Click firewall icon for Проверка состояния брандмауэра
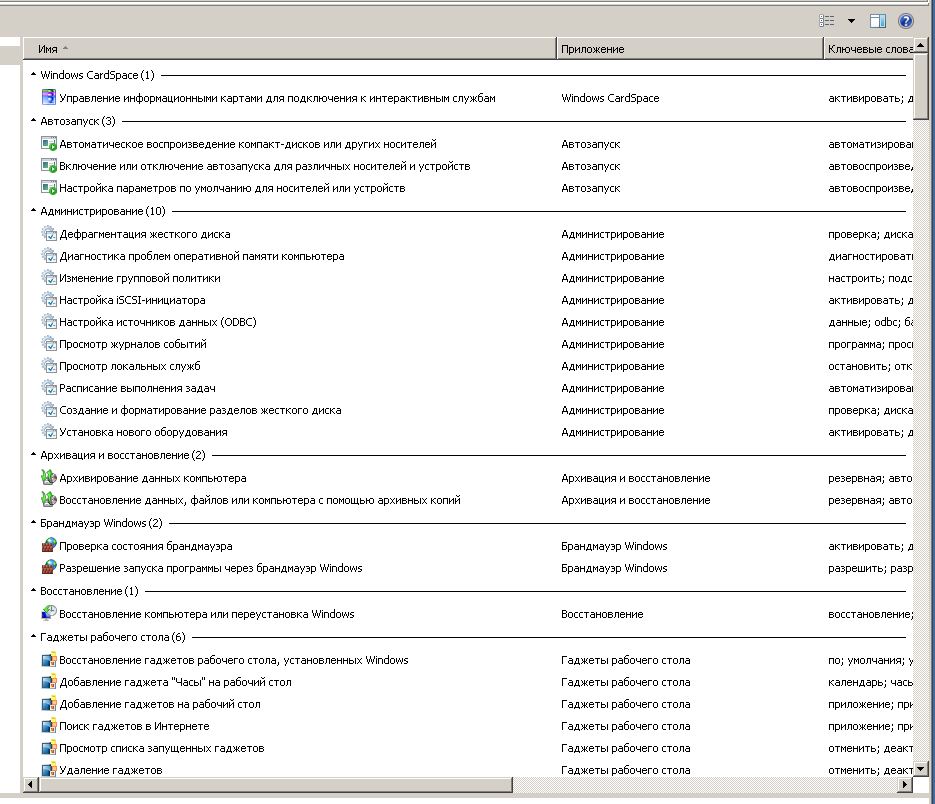The image size is (935, 804). point(49,546)
